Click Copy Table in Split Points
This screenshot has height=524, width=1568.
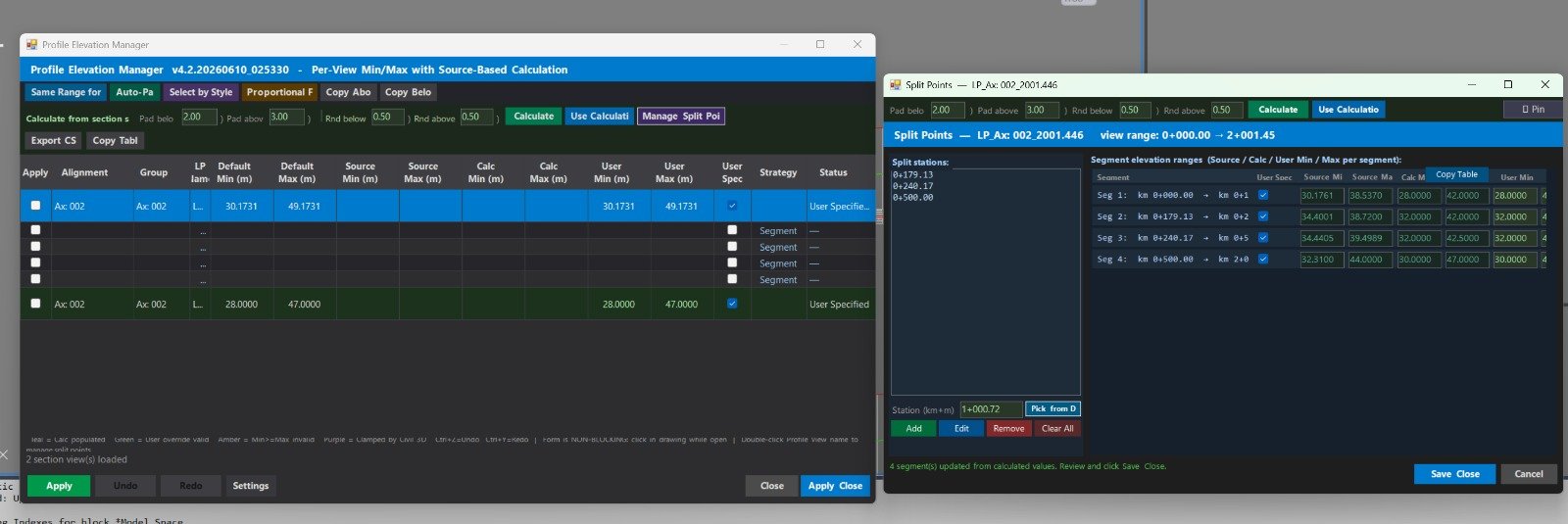tap(1456, 174)
